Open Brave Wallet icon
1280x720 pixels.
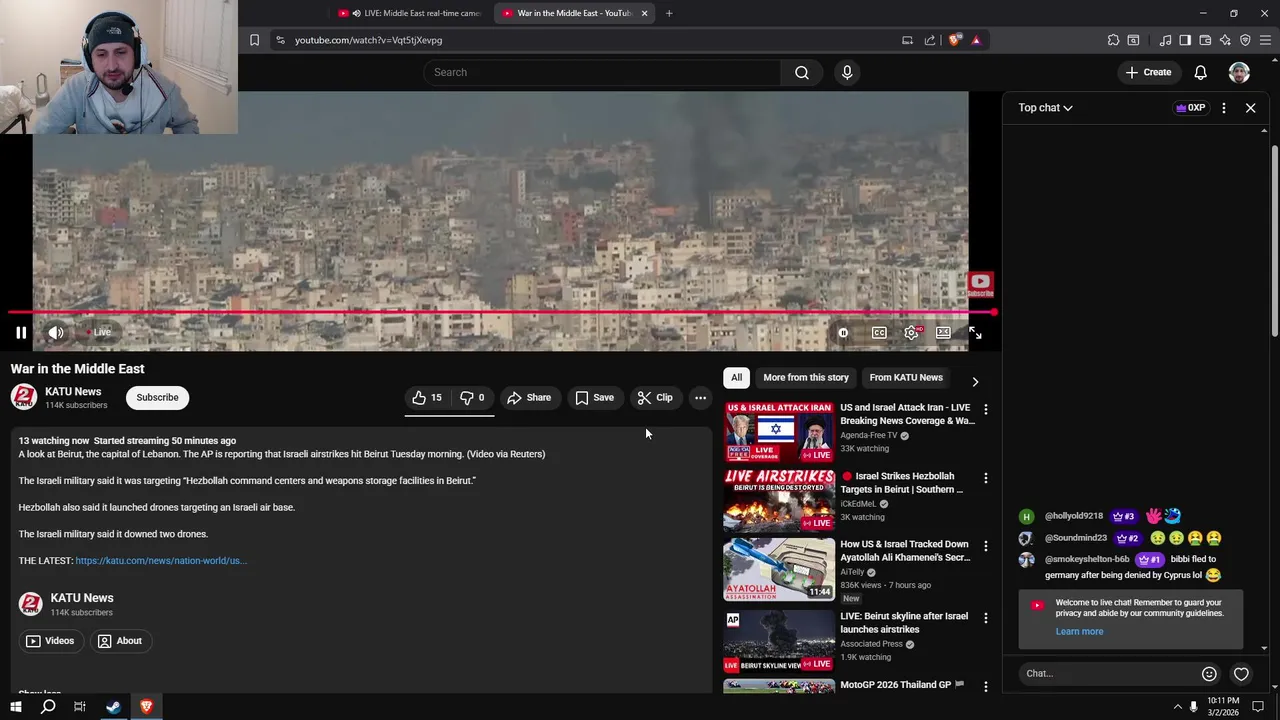click(1205, 40)
